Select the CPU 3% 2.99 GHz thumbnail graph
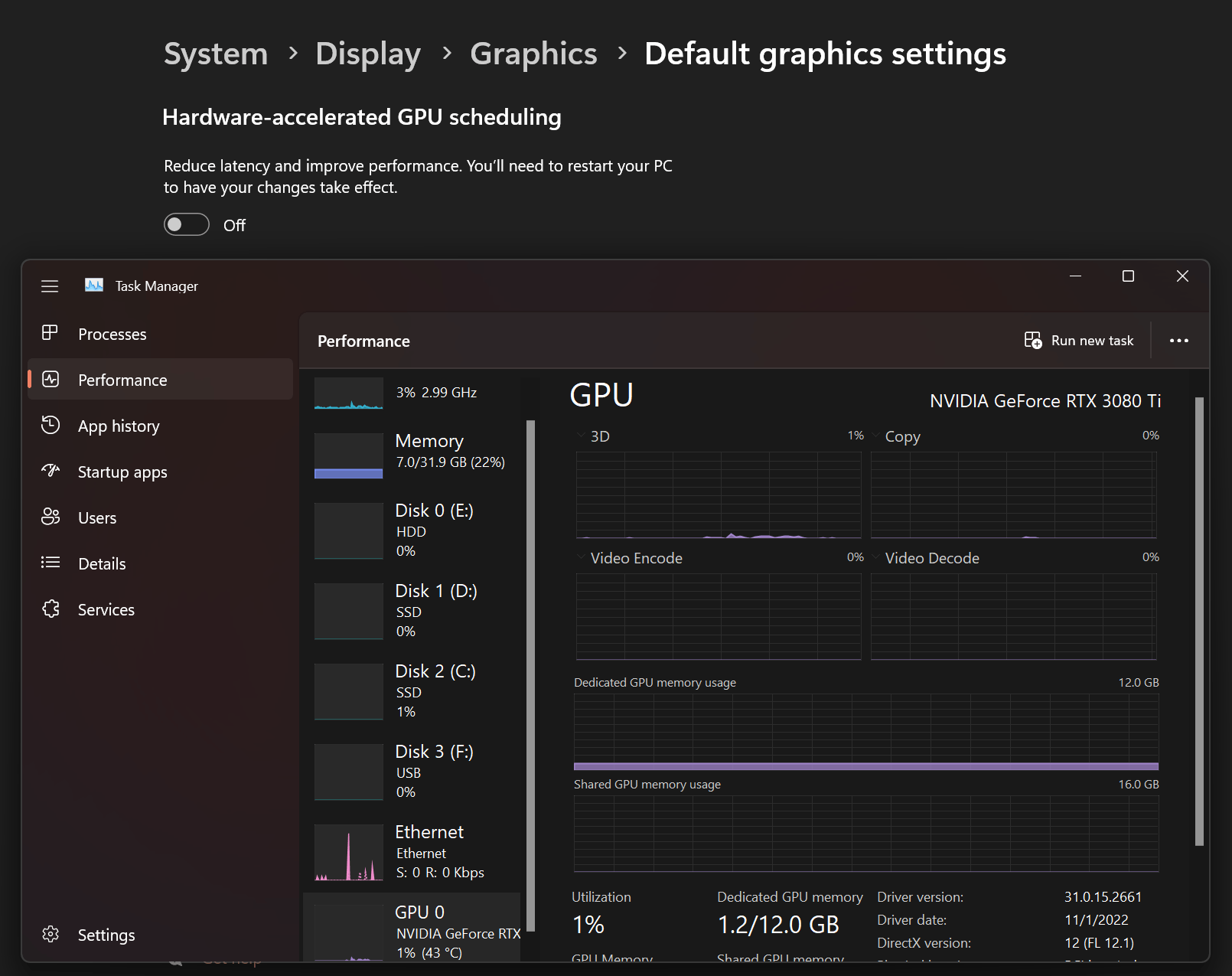 point(349,393)
